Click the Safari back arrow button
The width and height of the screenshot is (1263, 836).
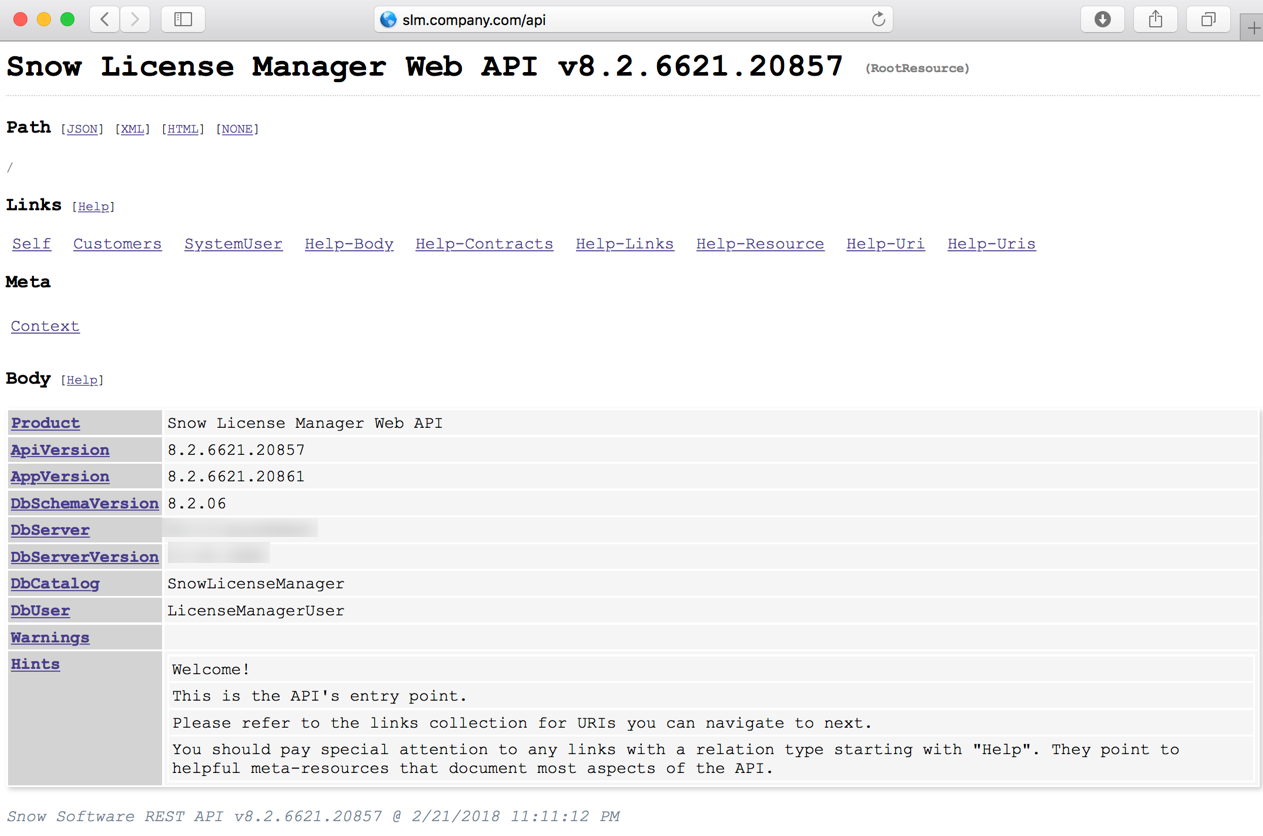[x=105, y=19]
